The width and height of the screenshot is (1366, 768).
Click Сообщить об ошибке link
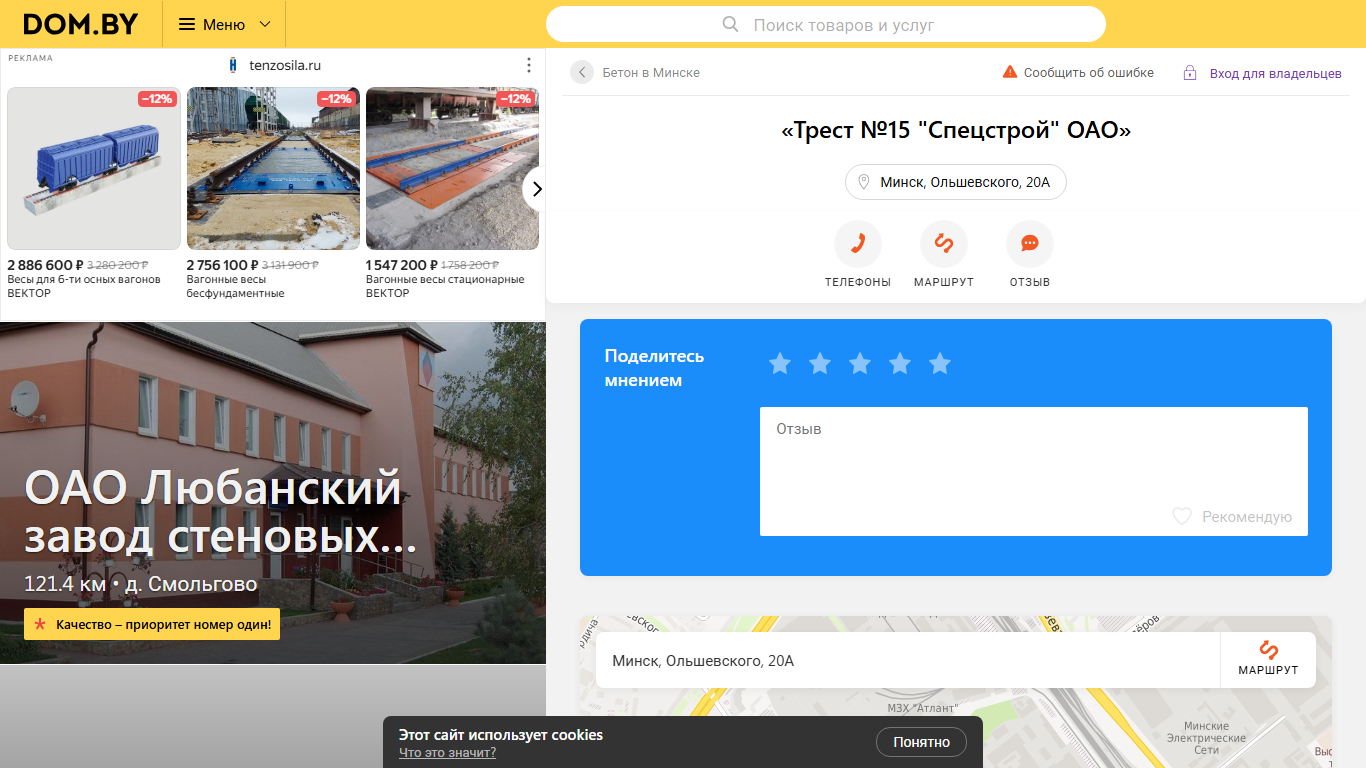pos(1088,73)
